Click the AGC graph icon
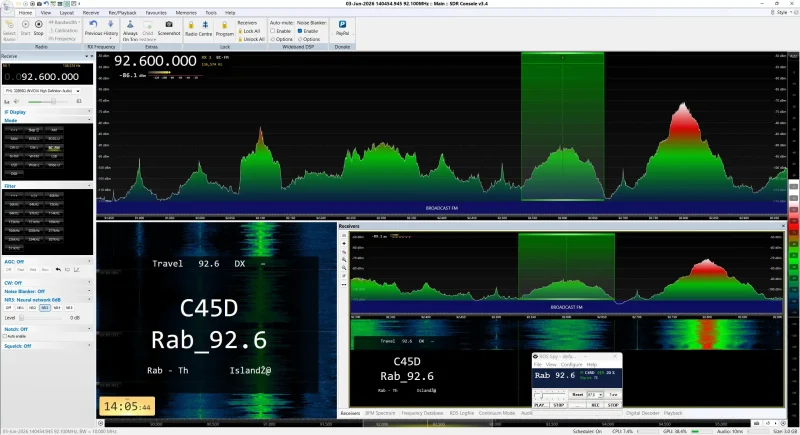The image size is (800, 435). [77, 270]
